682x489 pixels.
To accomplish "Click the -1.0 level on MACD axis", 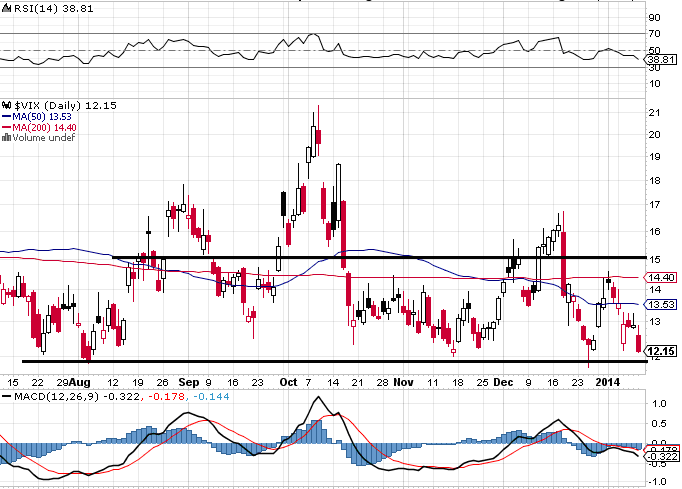I will pos(657,482).
